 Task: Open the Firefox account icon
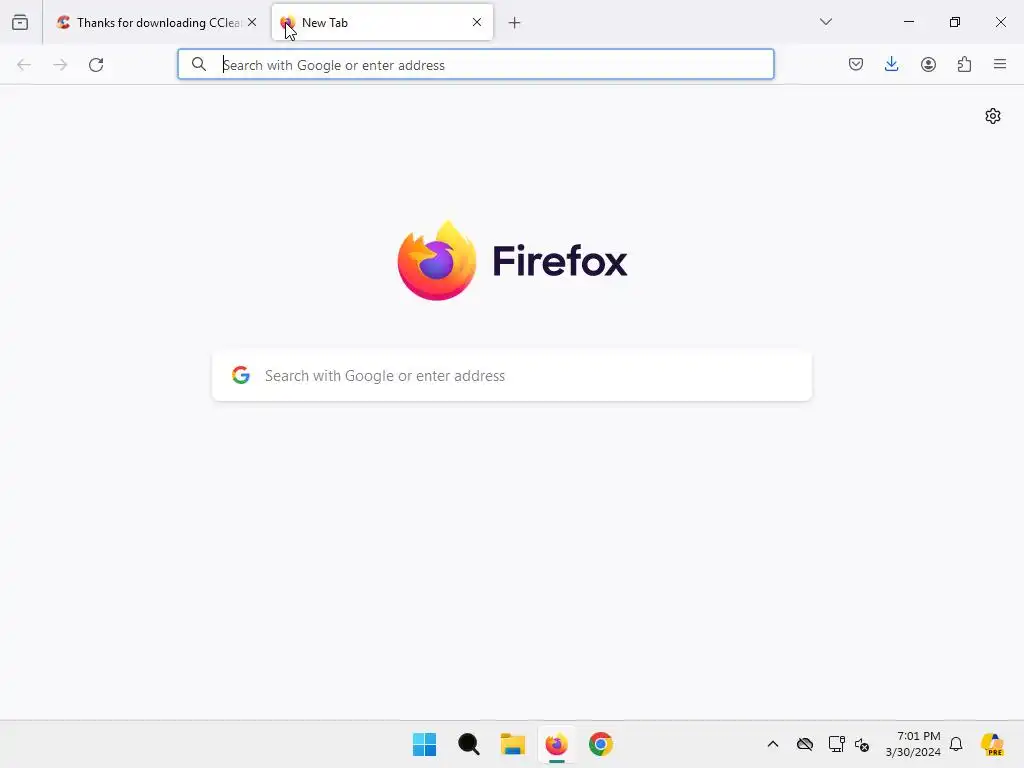tap(928, 64)
